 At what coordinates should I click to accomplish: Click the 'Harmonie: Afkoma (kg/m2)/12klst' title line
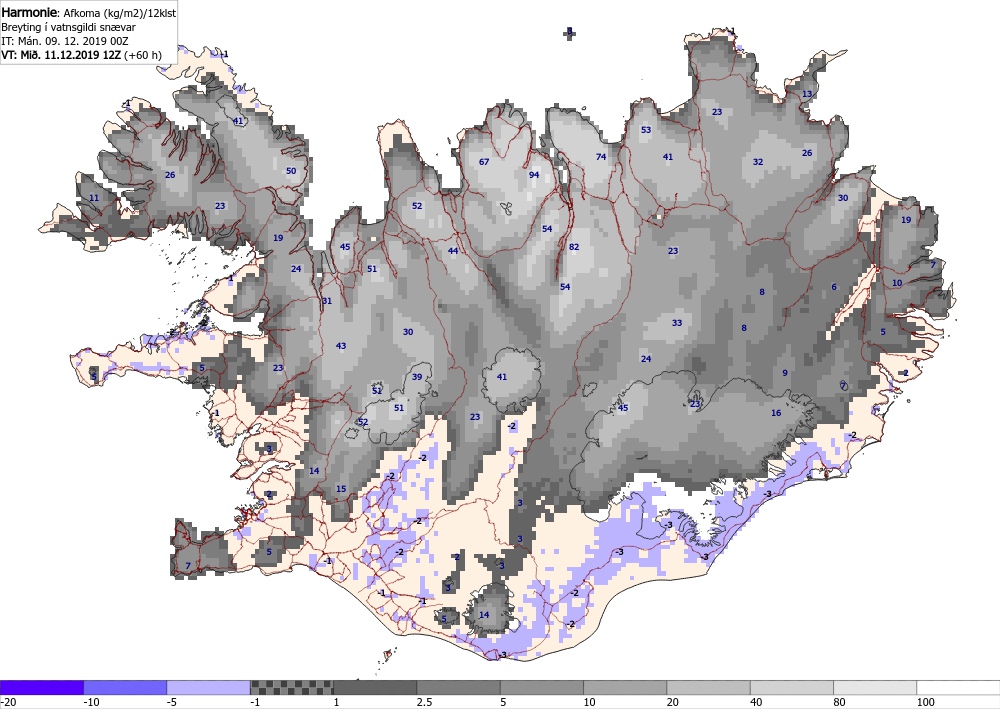pyautogui.click(x=89, y=13)
